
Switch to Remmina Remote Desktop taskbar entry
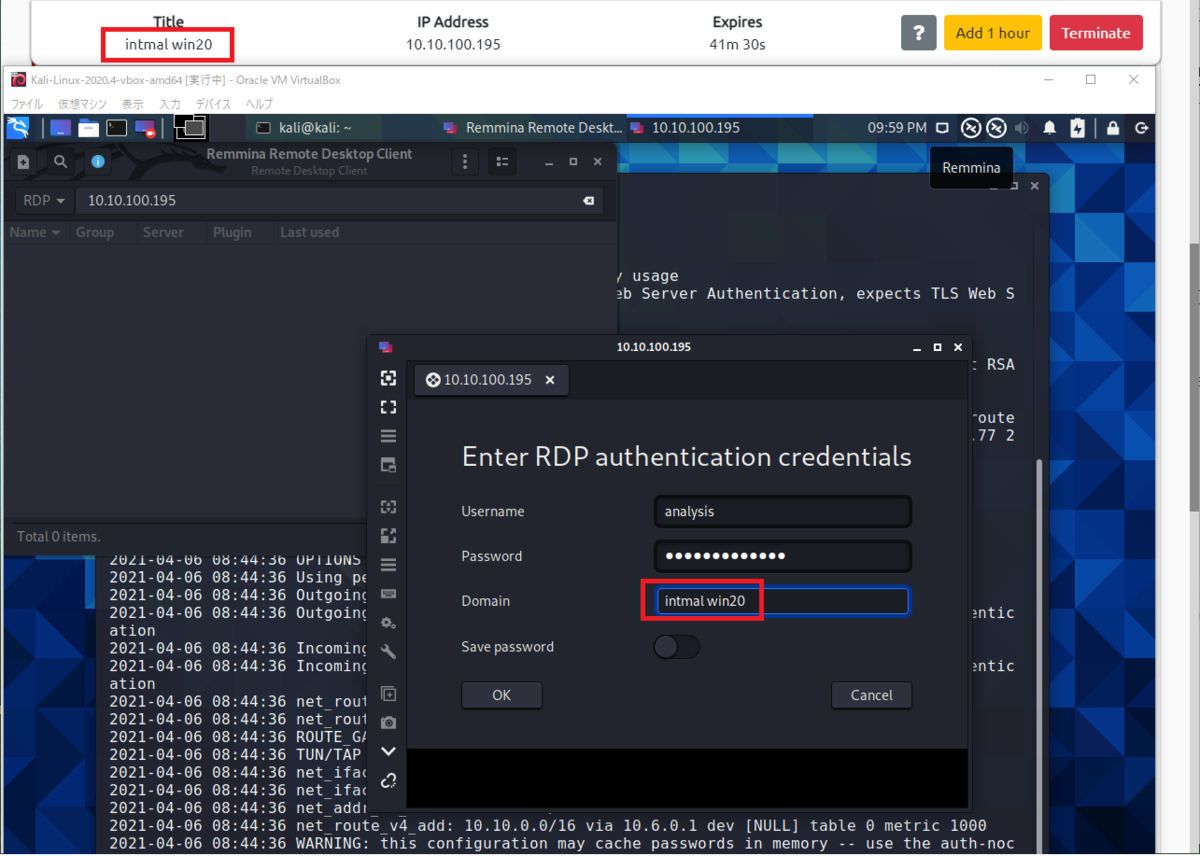tap(533, 128)
